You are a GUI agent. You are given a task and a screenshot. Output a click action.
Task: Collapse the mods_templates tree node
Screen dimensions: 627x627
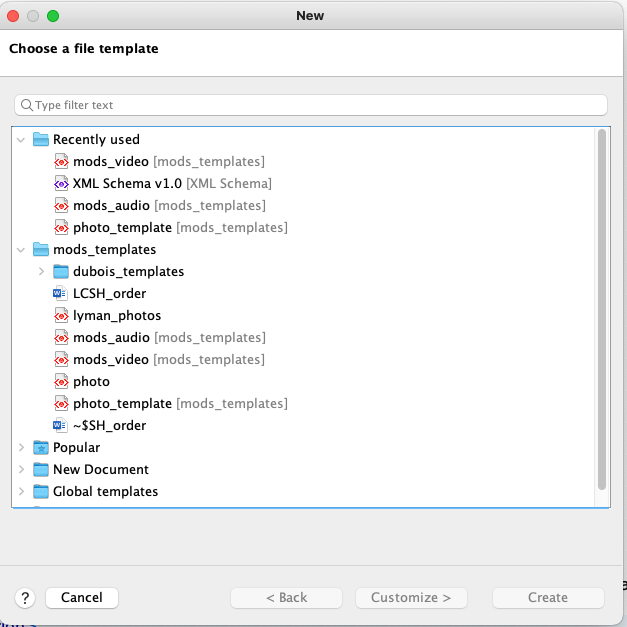21,250
